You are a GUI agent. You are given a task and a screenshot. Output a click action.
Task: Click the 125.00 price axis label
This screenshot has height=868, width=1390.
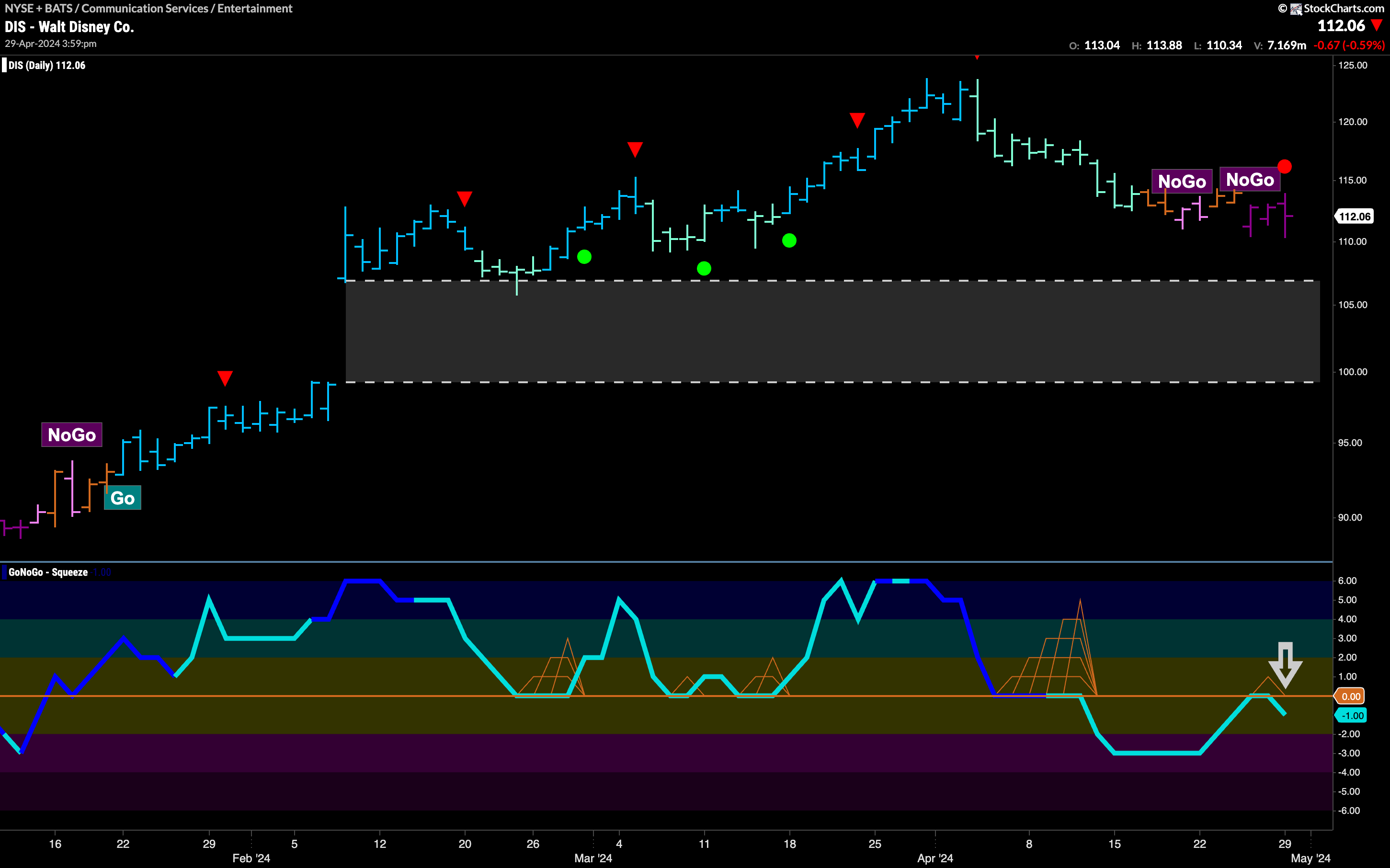(x=1353, y=66)
